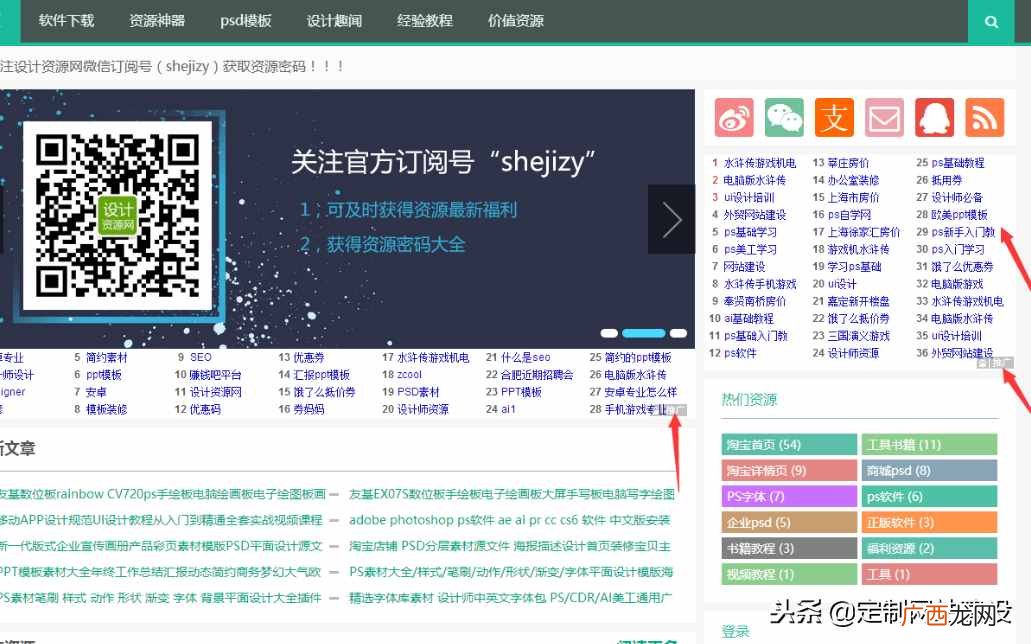Screen dimensions: 1031x644
Task: Click the orange Alipay 支 icon
Action: (834, 117)
